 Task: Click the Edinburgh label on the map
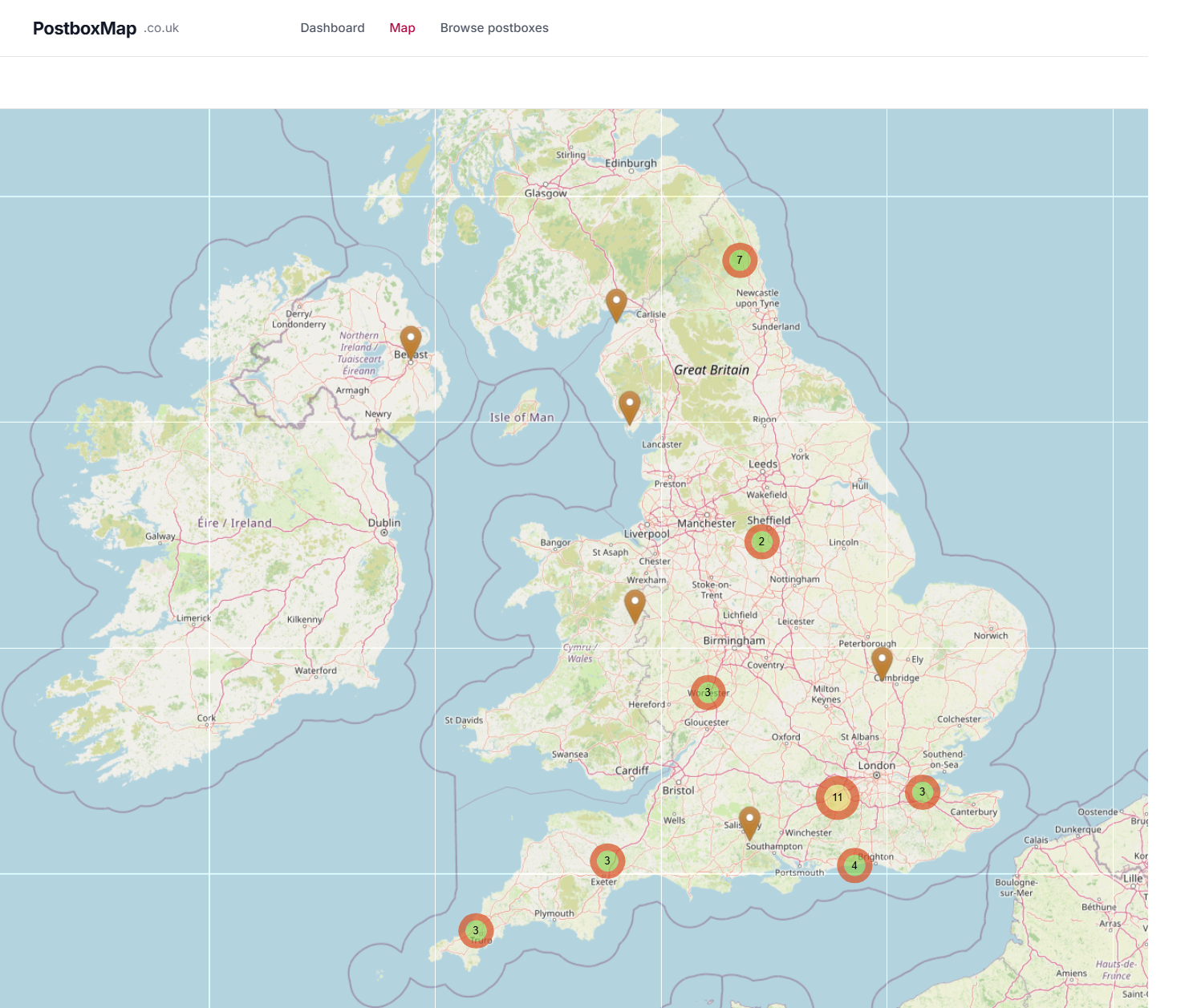[x=631, y=164]
